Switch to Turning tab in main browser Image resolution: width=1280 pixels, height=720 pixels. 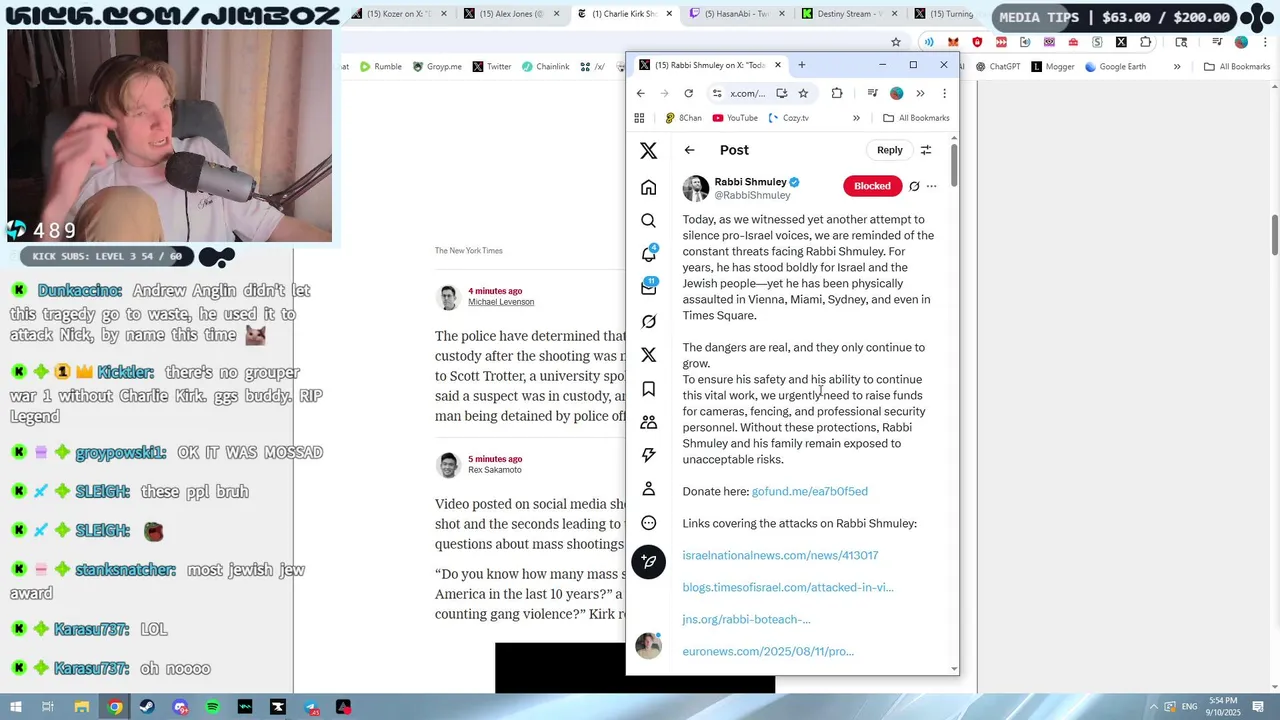click(945, 14)
